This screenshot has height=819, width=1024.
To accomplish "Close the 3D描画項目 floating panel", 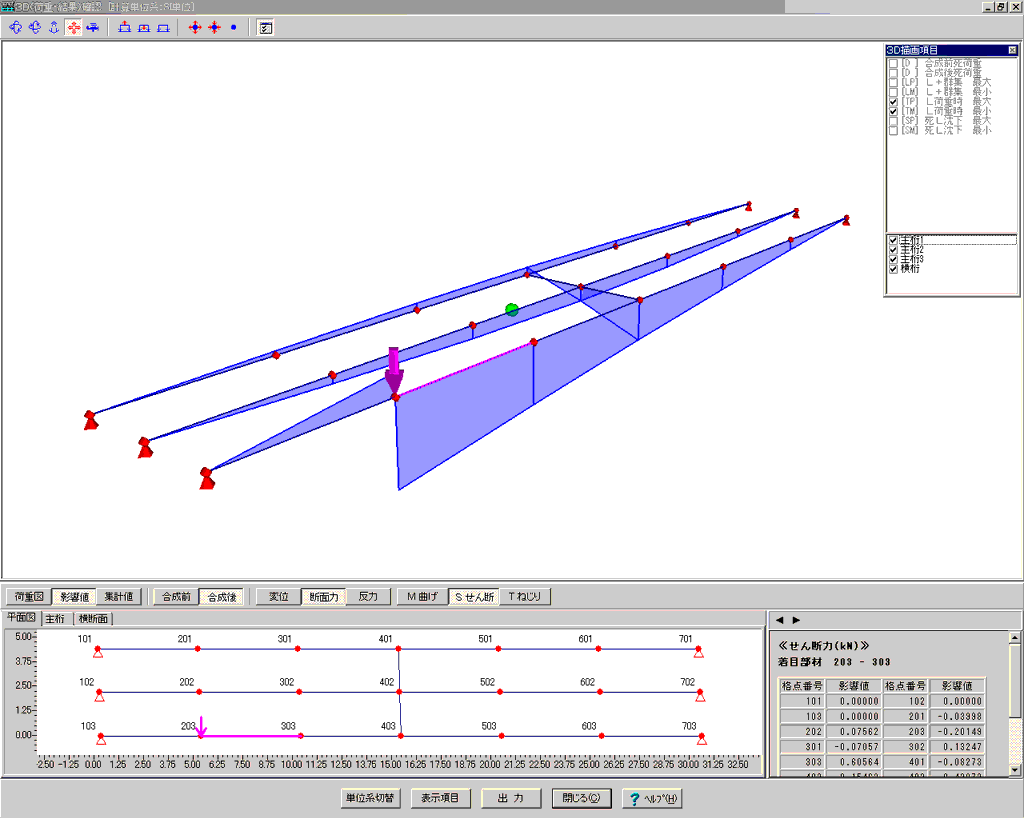I will [x=1012, y=50].
